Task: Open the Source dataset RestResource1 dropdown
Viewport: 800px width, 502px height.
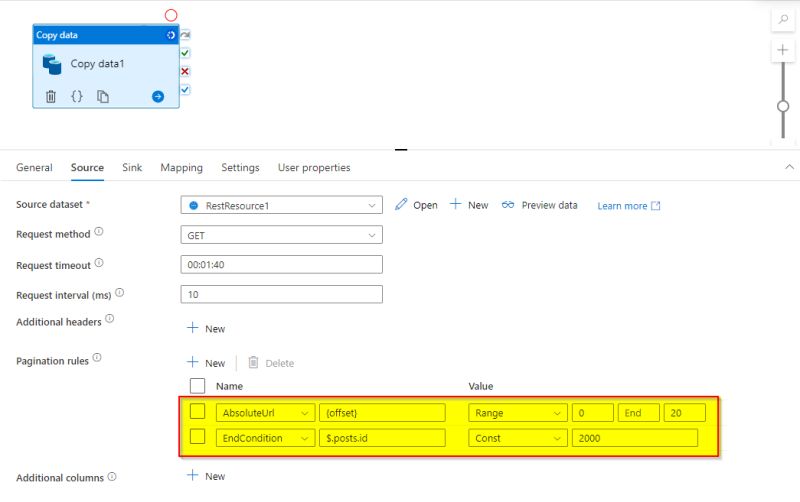Action: 282,205
